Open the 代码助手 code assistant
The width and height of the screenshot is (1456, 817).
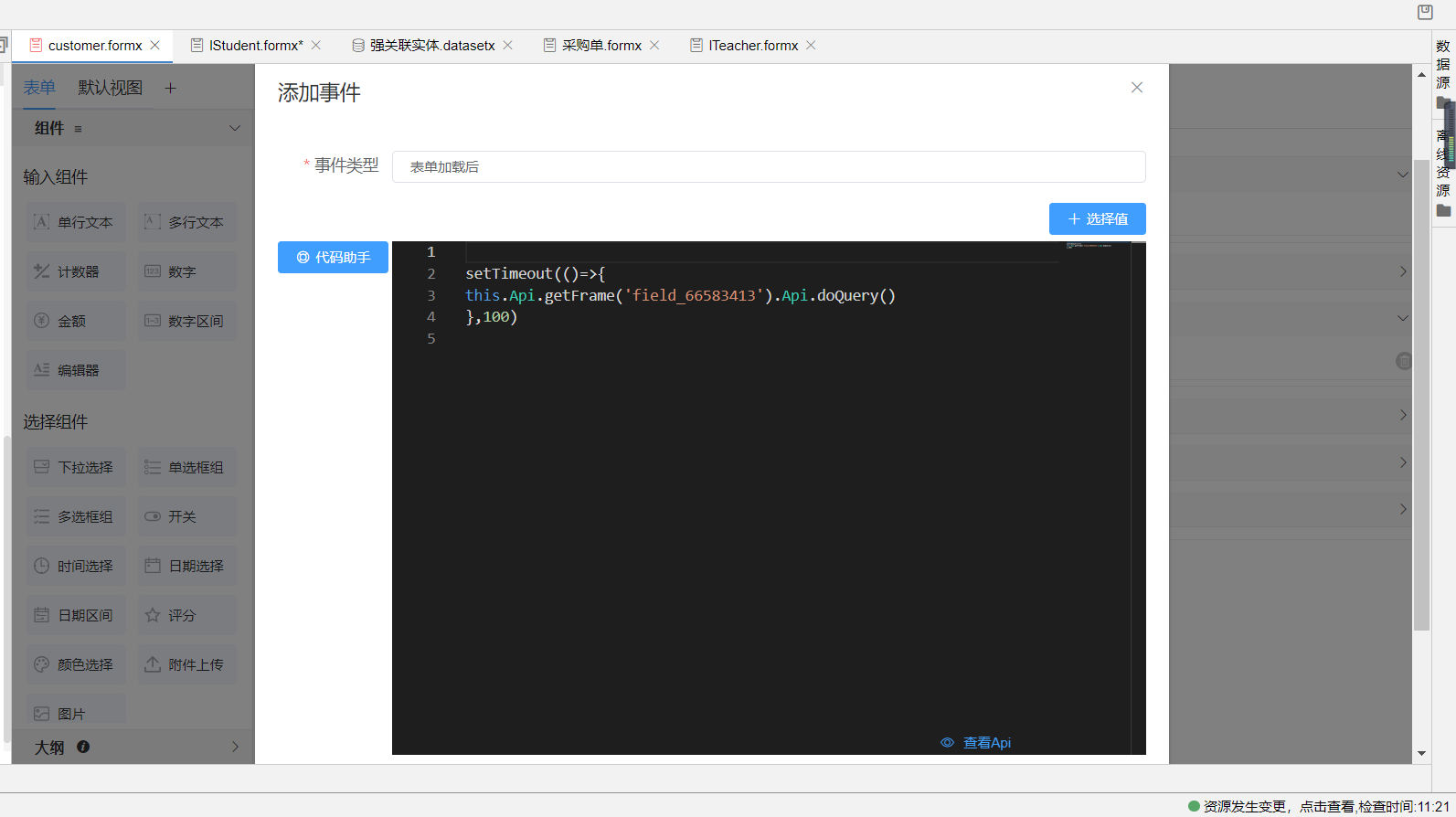pyautogui.click(x=333, y=258)
